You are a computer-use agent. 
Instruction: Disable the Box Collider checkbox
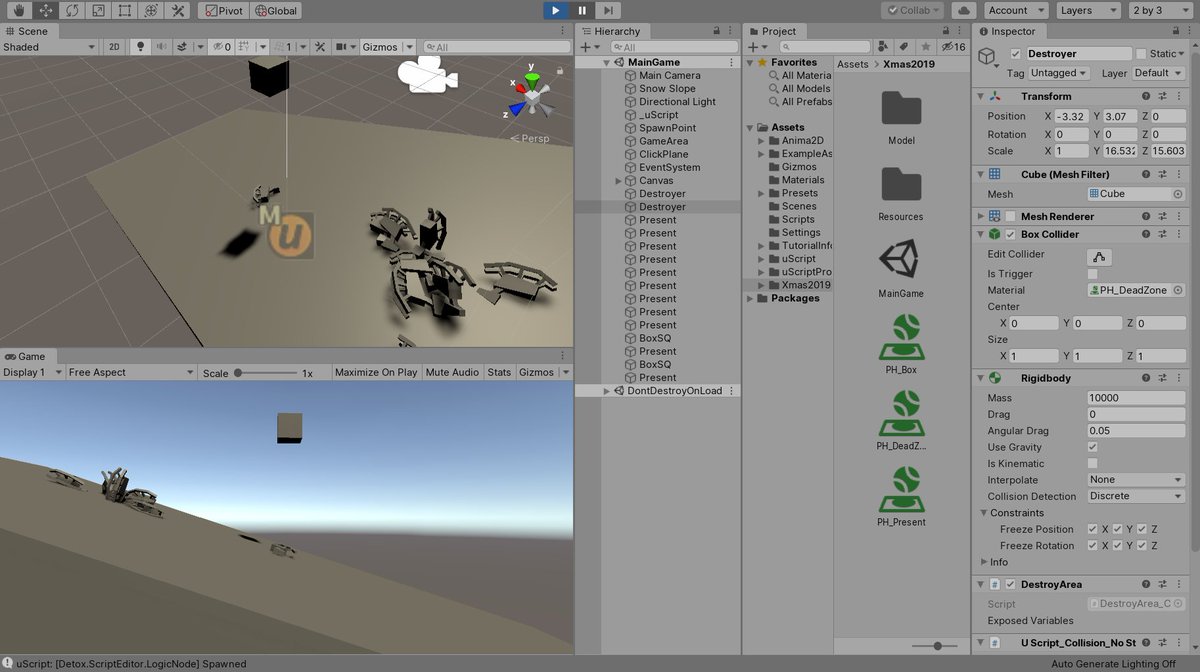1011,234
